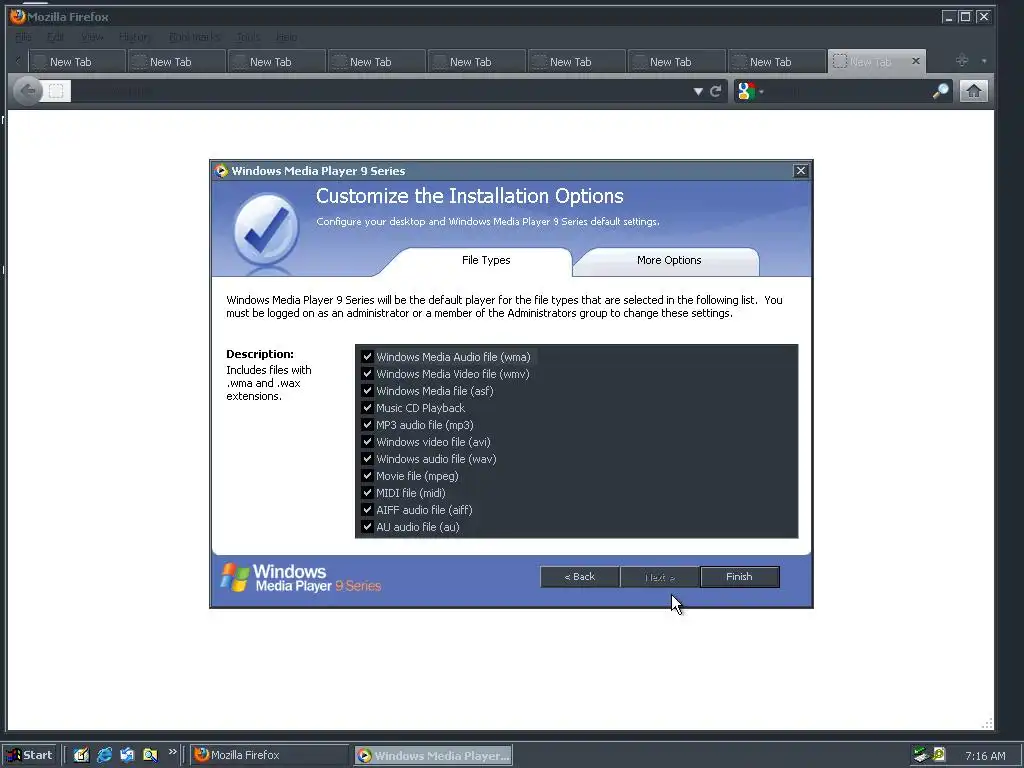The height and width of the screenshot is (768, 1024).
Task: Open the Firefox File menu
Action: (x=24, y=37)
